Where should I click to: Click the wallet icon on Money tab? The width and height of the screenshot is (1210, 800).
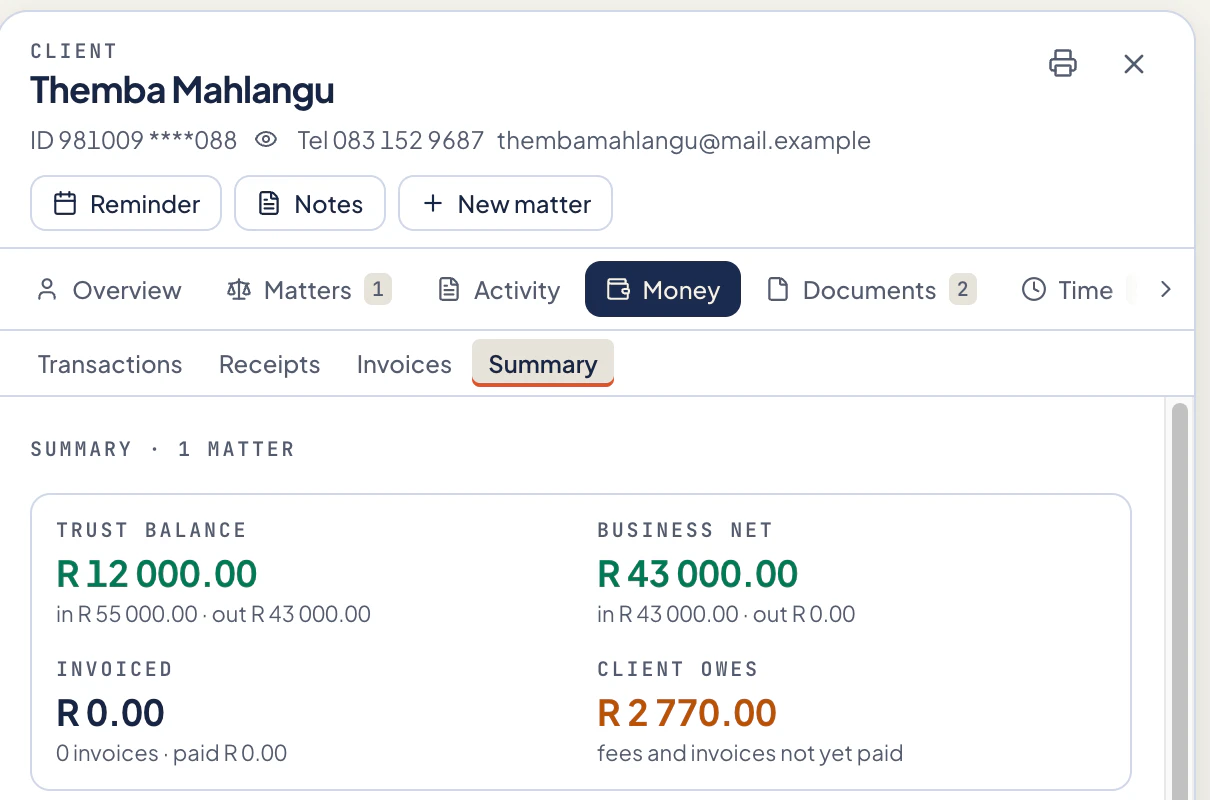[619, 290]
